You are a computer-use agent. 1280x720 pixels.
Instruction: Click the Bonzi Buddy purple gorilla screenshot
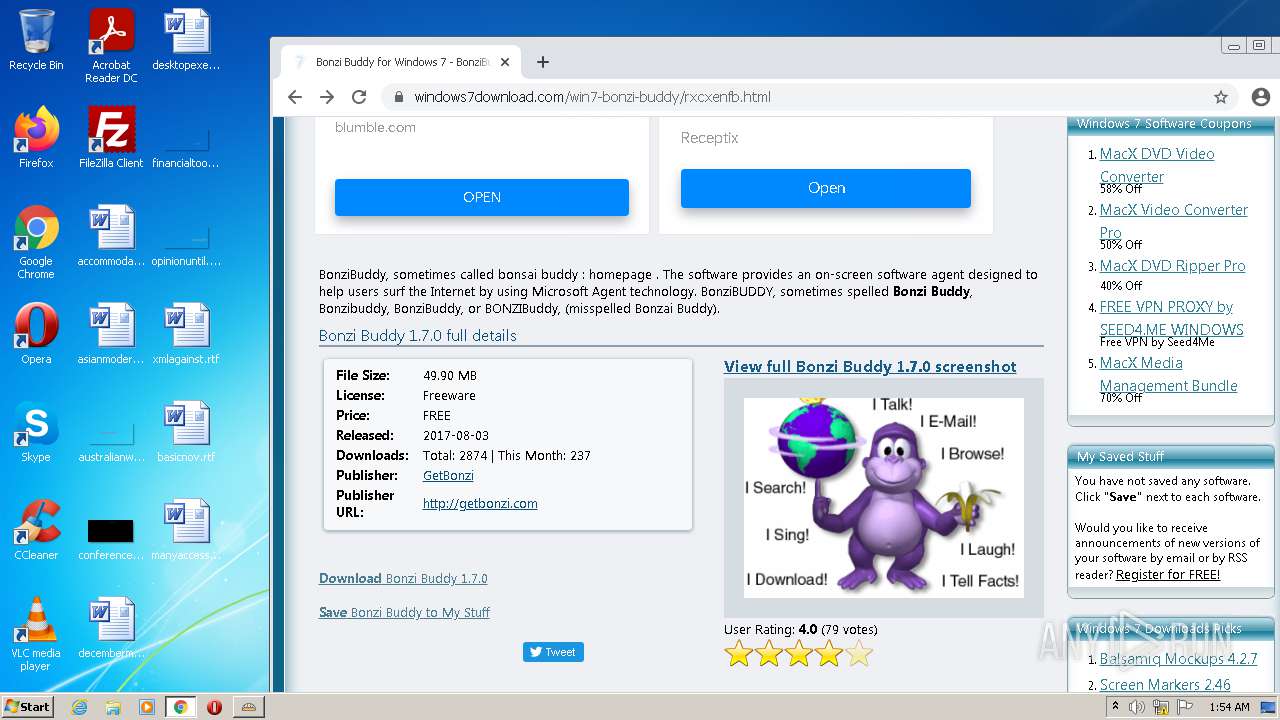pyautogui.click(x=884, y=497)
